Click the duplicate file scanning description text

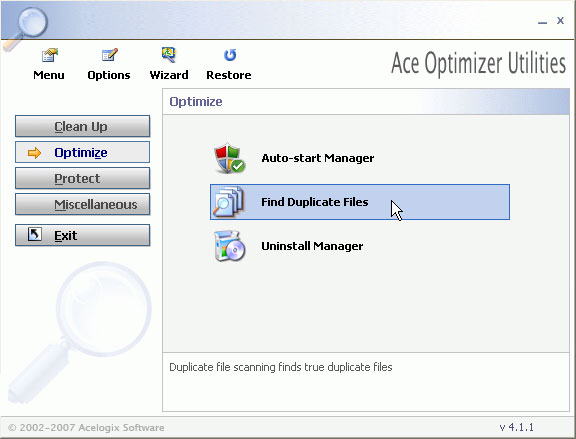point(281,367)
